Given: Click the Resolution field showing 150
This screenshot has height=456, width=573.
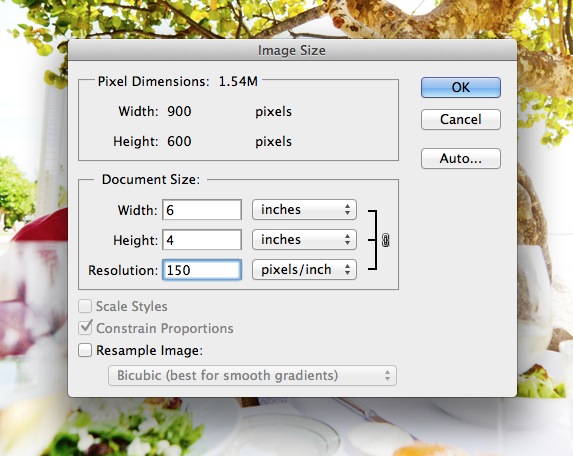Looking at the screenshot, I should click(x=202, y=270).
